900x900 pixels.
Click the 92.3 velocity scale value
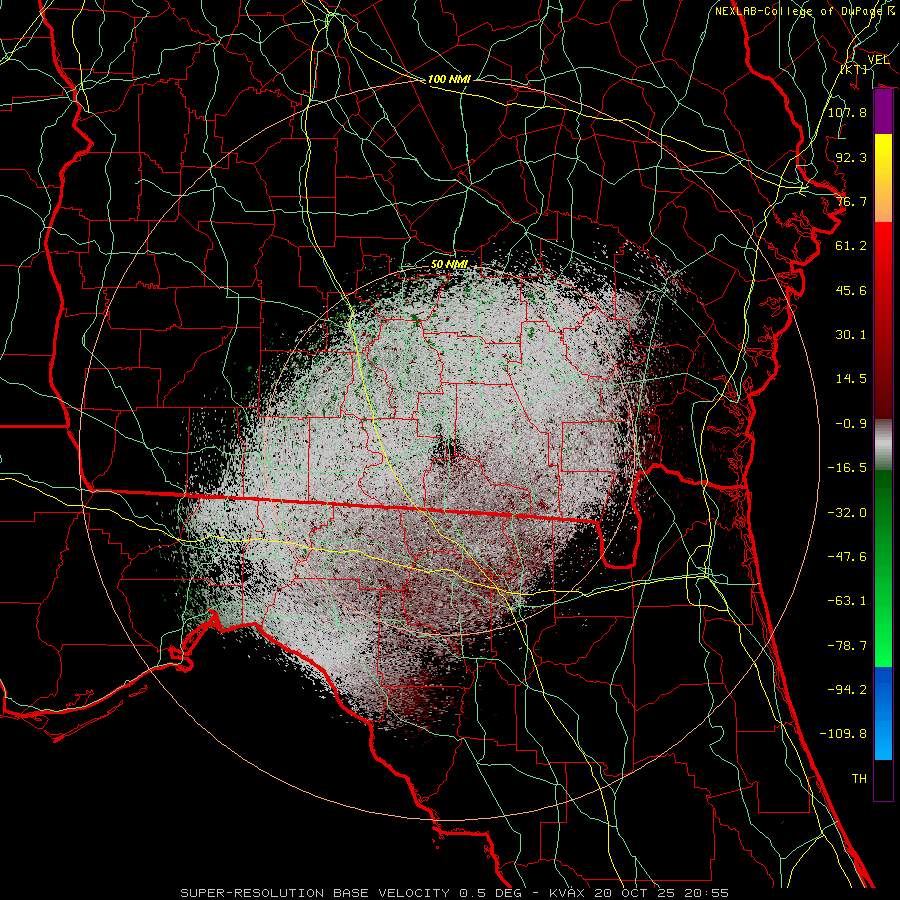click(x=851, y=157)
